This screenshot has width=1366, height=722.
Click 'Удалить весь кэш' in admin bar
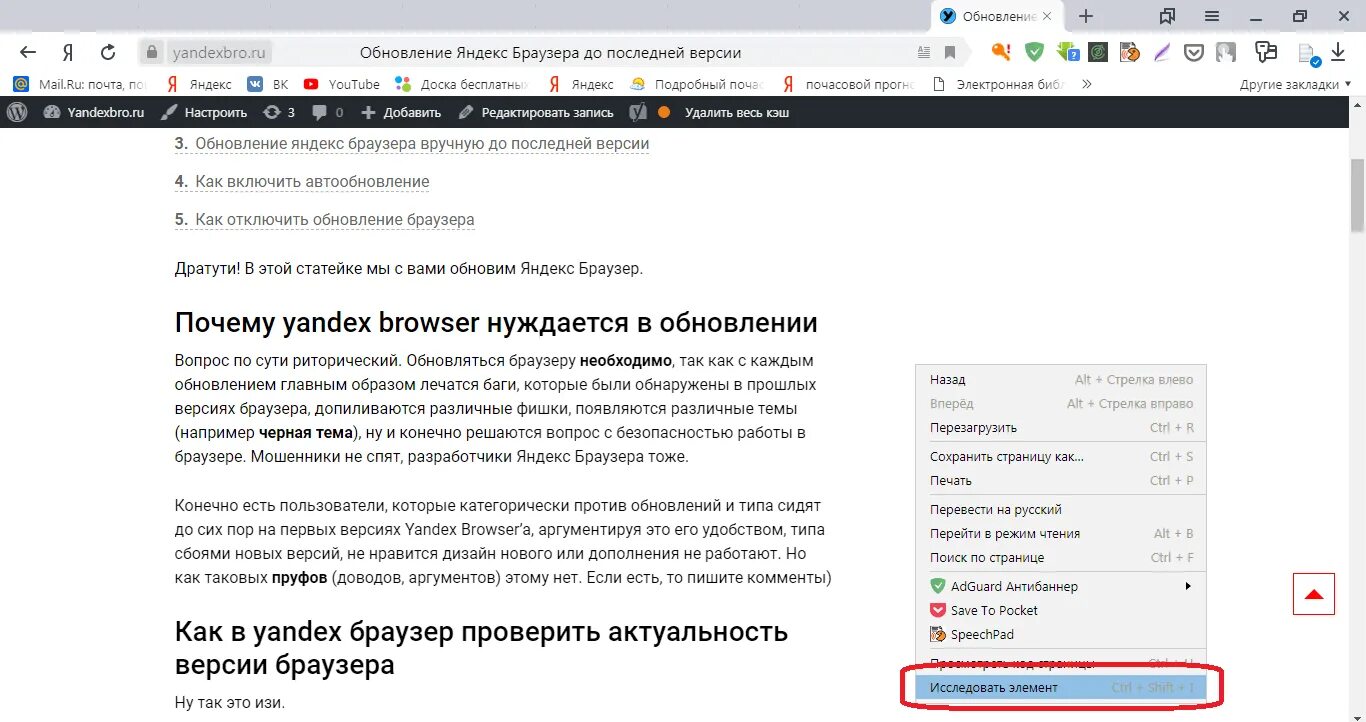tap(737, 112)
